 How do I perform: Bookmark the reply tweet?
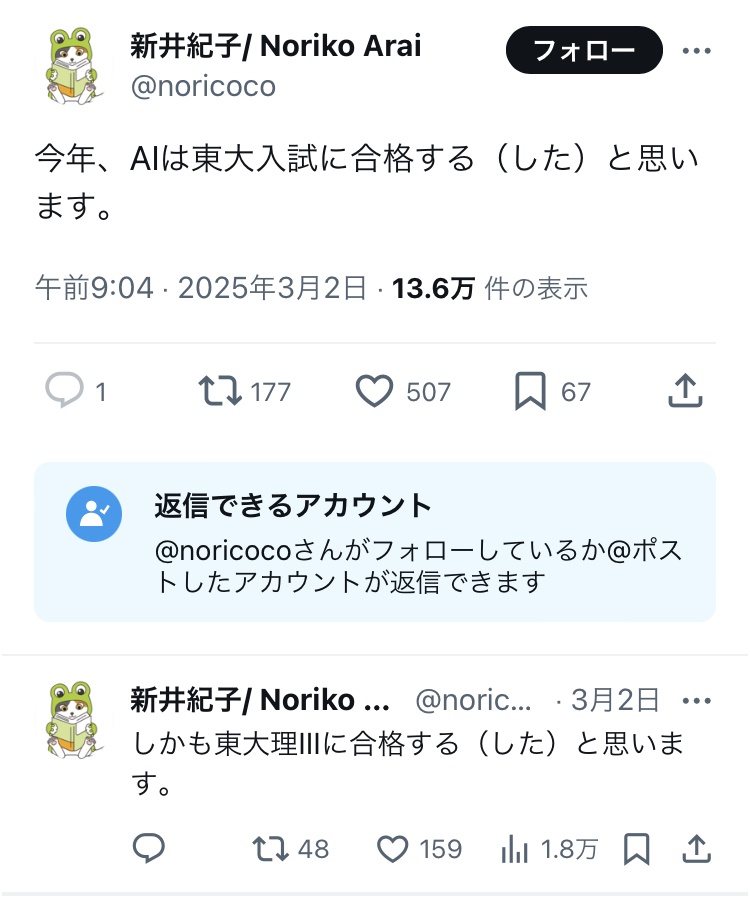pos(636,848)
